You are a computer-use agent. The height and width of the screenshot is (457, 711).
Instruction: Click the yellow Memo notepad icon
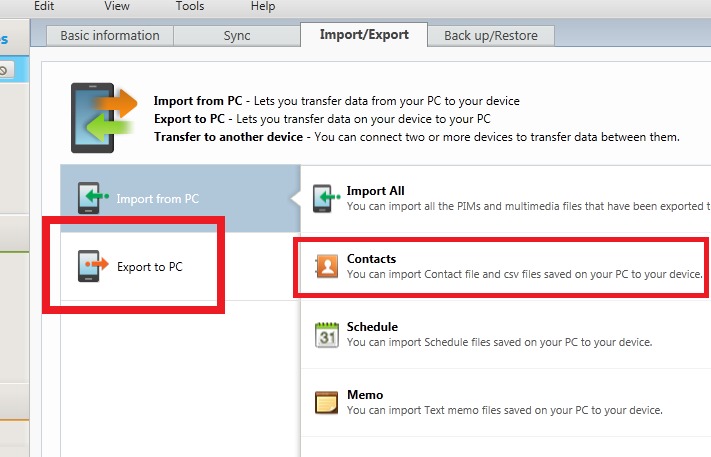point(326,402)
